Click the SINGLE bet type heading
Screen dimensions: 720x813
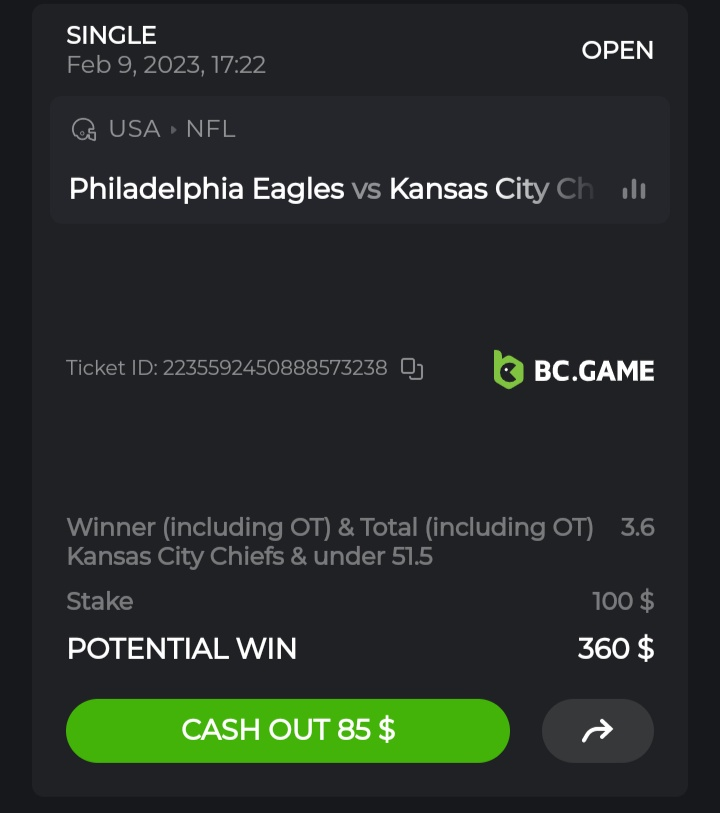click(x=111, y=35)
